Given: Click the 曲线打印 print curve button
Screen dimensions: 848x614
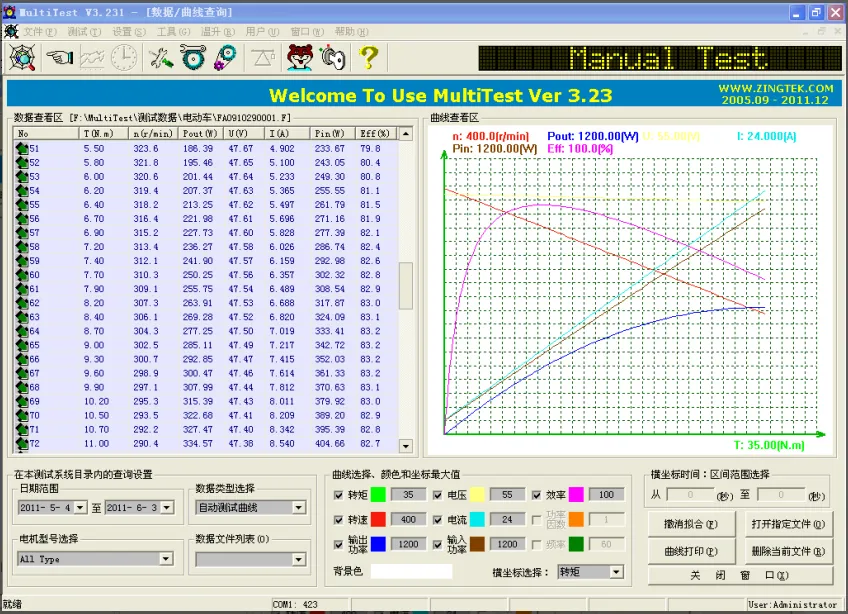Looking at the screenshot, I should click(x=691, y=551).
